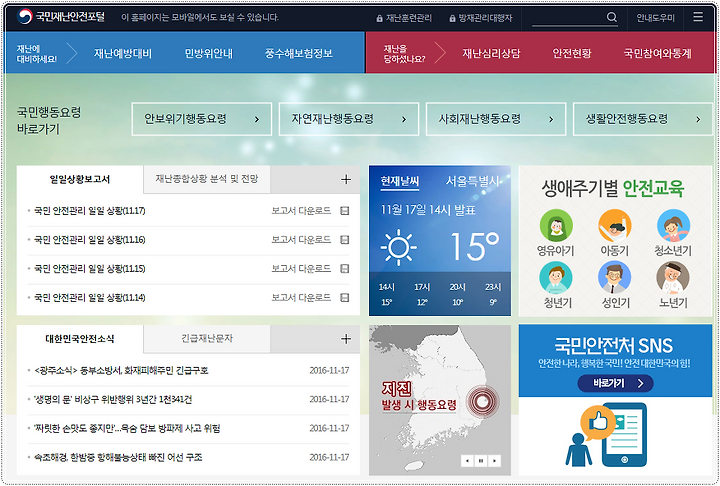Select the 성인기 safety education icon

point(615,277)
